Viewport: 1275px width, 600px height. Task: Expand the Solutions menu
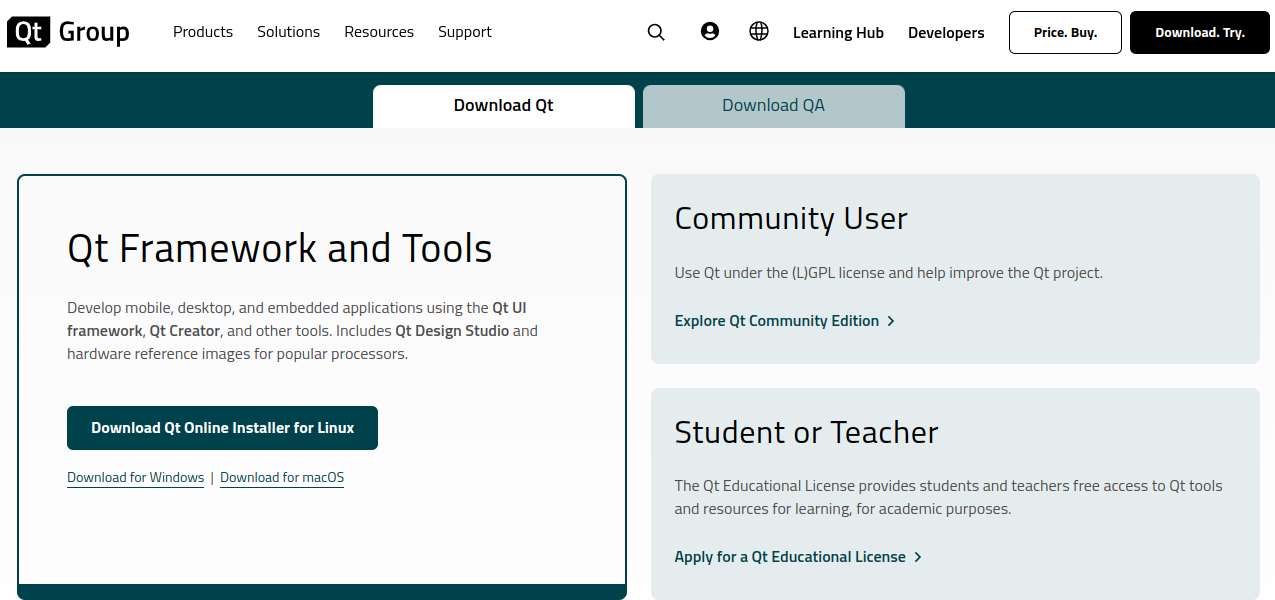[288, 32]
